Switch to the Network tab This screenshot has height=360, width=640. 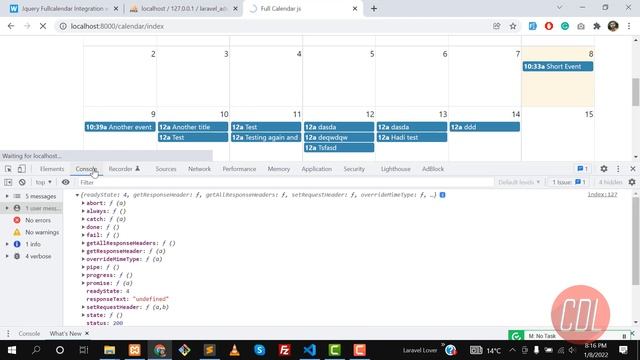pos(199,169)
